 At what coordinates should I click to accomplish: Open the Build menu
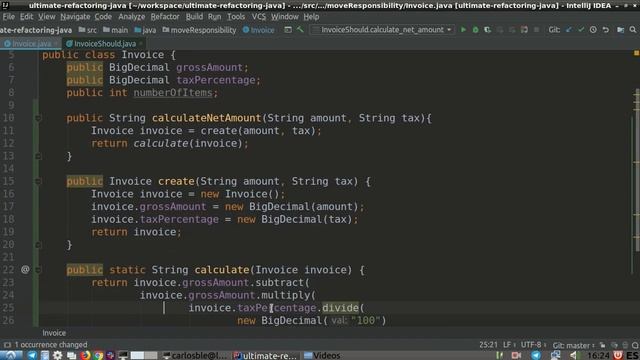click(194, 17)
